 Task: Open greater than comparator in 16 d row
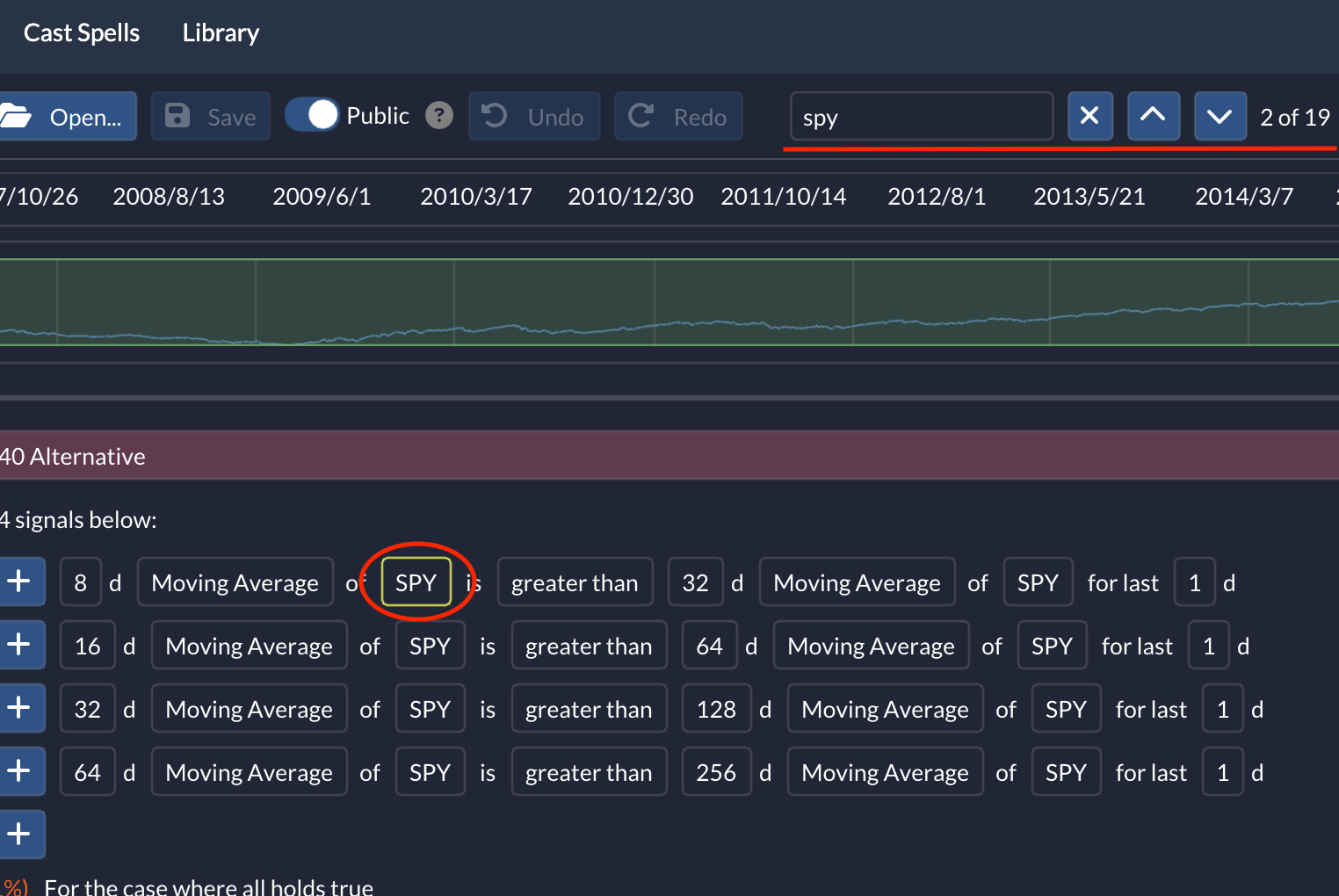590,645
